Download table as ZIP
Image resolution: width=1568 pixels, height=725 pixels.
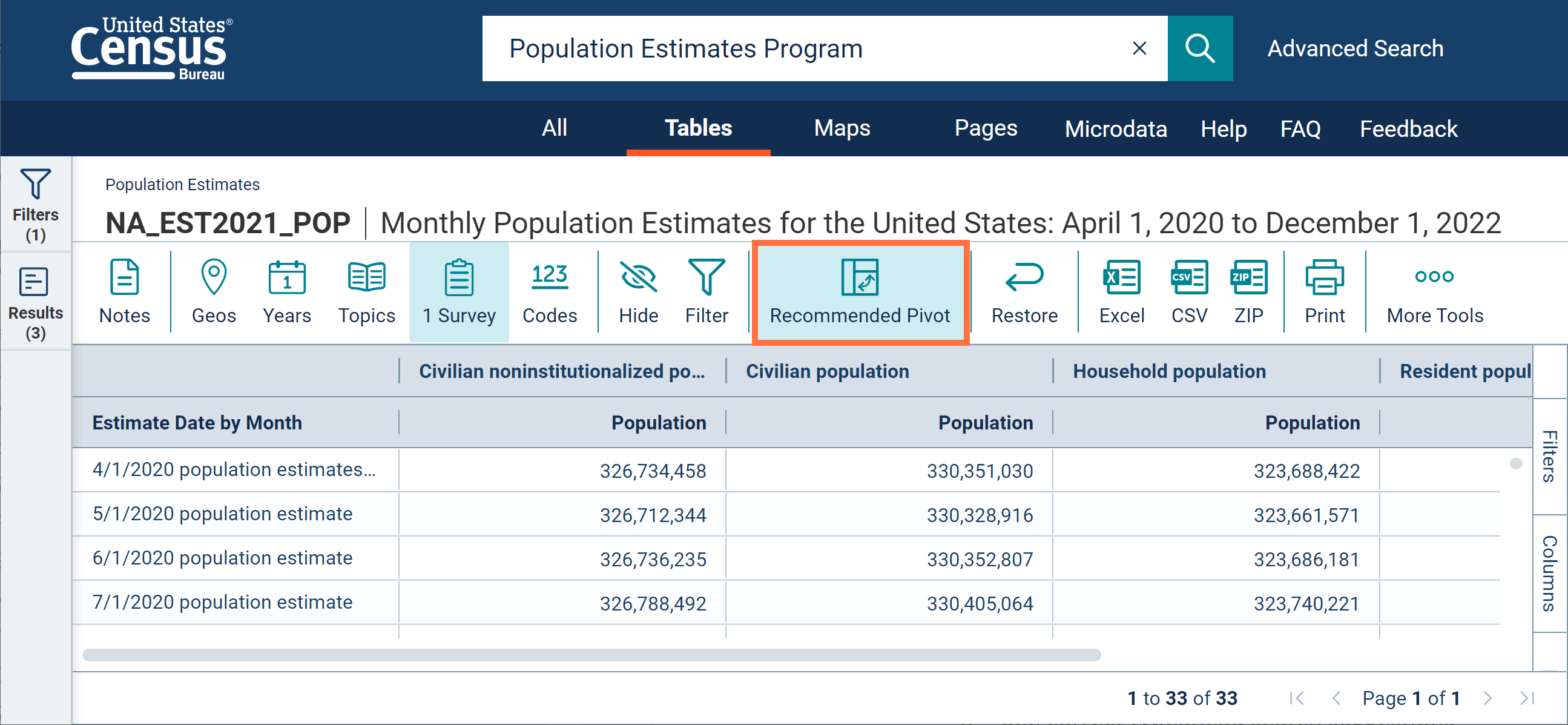pyautogui.click(x=1248, y=292)
